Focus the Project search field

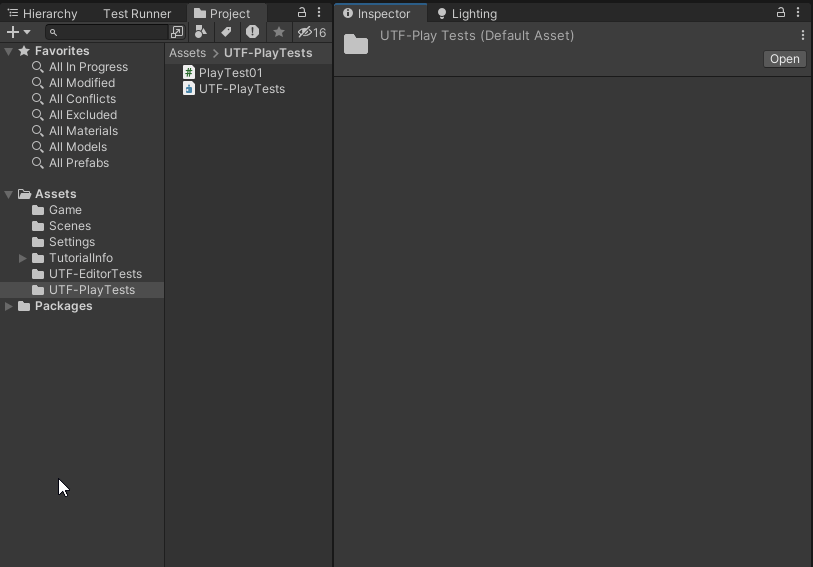pyautogui.click(x=107, y=32)
